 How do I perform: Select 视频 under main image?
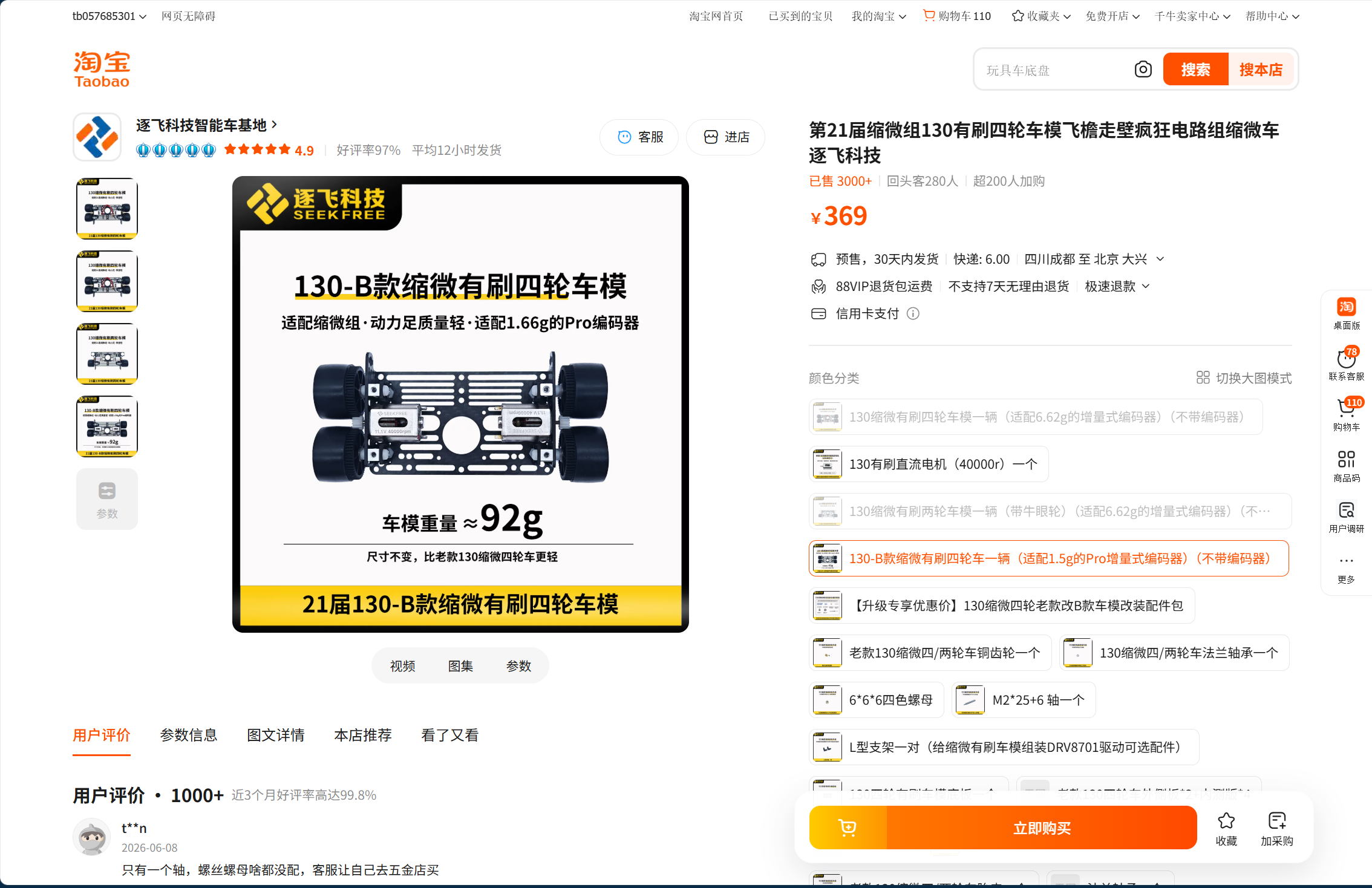coord(402,666)
